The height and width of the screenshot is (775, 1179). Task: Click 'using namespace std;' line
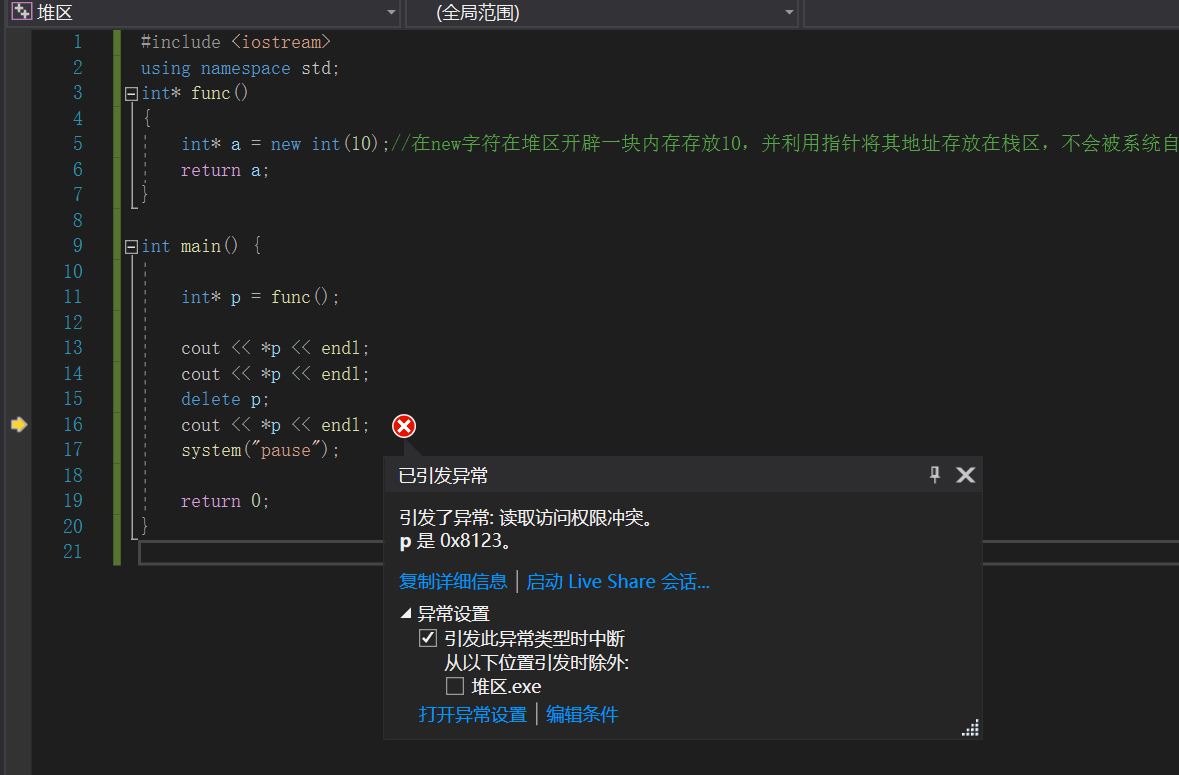(240, 68)
